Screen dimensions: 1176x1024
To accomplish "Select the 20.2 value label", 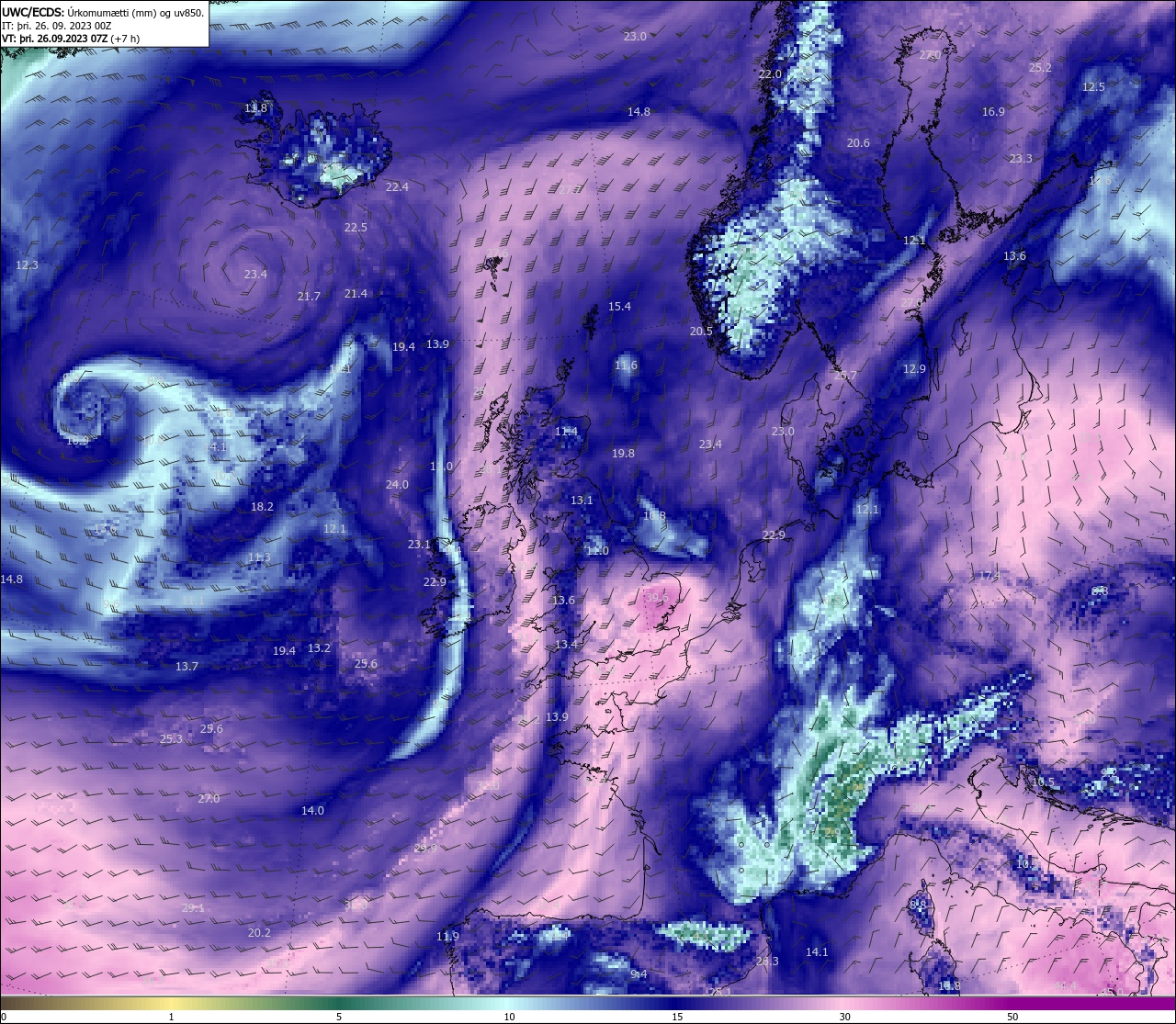I will pos(259,933).
